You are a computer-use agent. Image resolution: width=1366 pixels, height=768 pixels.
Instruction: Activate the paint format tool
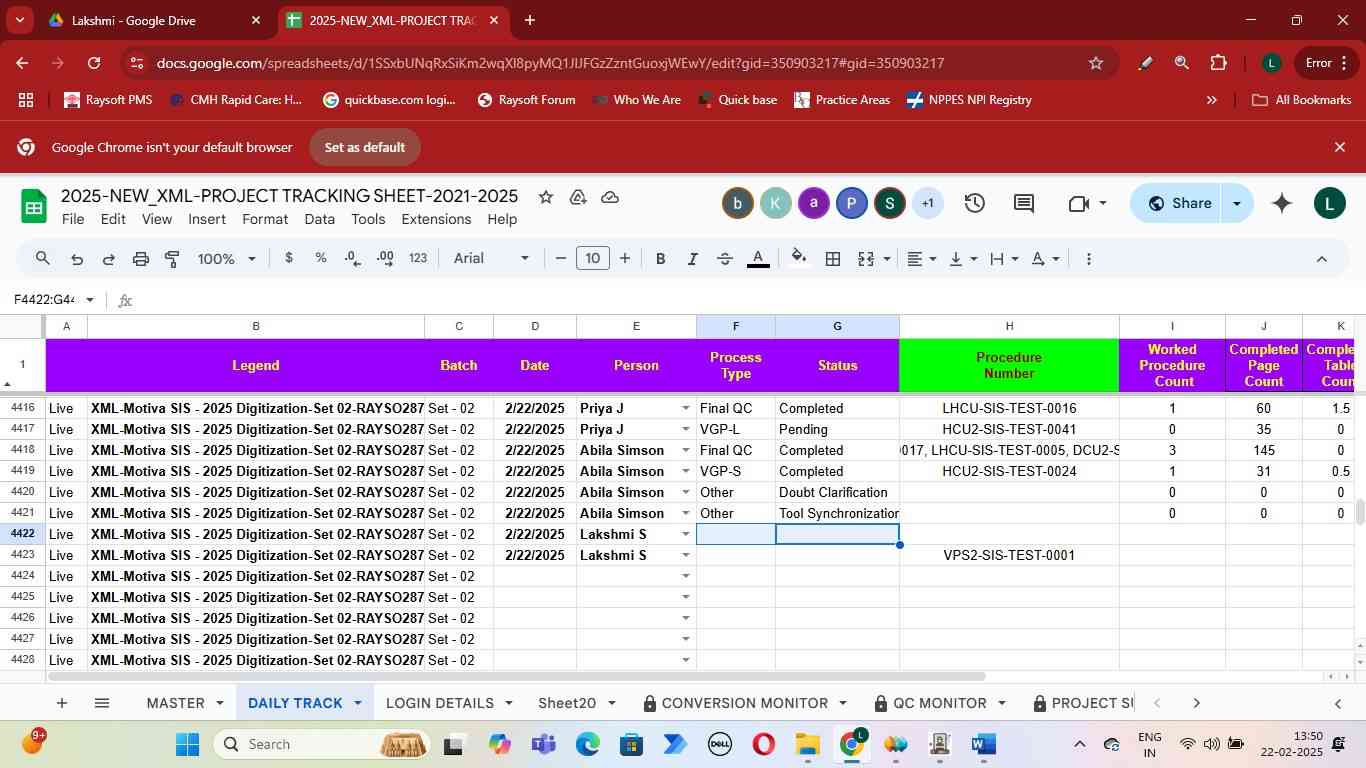[x=172, y=259]
